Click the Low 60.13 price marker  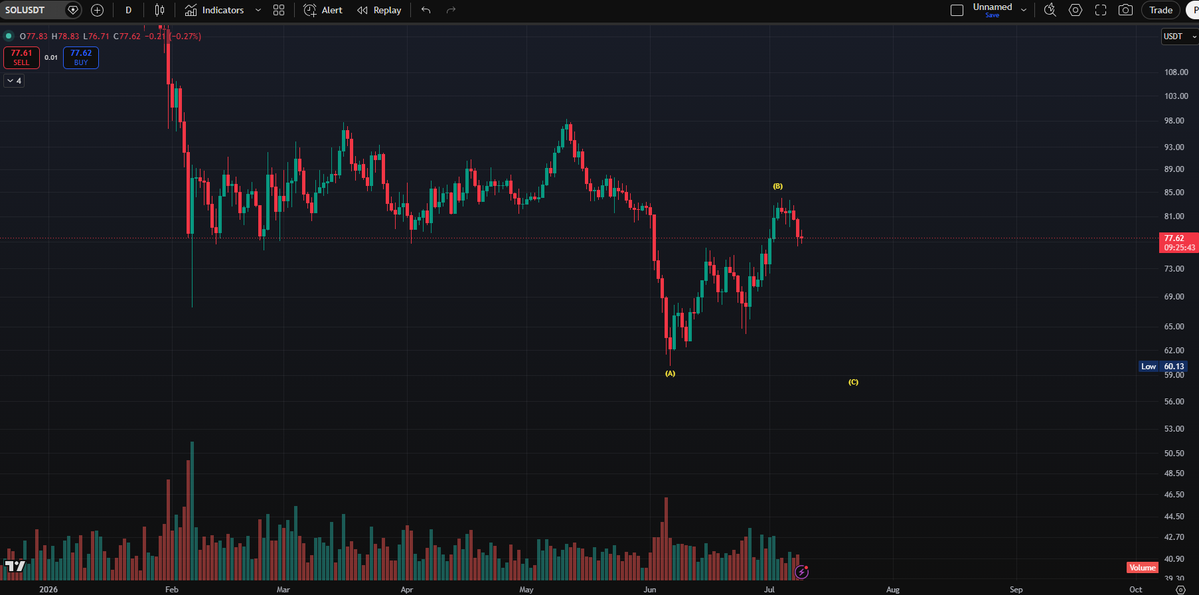pos(1164,366)
